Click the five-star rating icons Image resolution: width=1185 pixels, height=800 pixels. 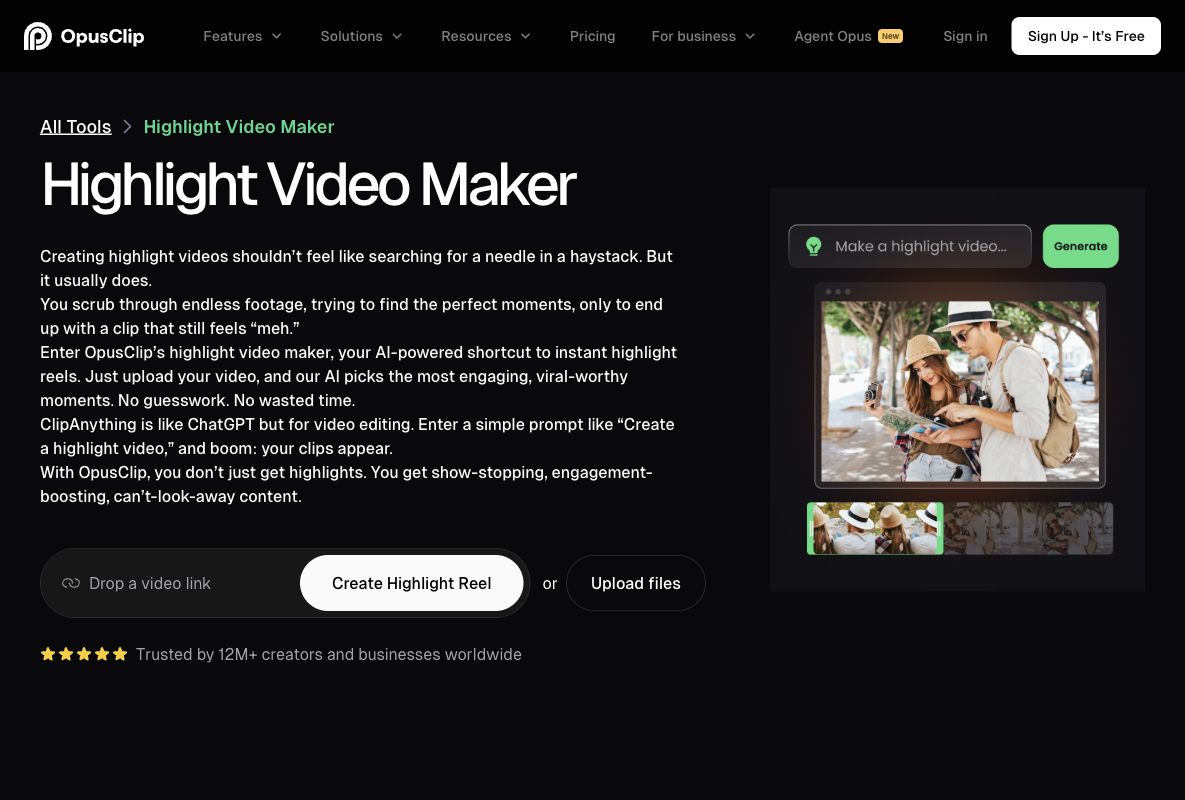pyautogui.click(x=84, y=654)
